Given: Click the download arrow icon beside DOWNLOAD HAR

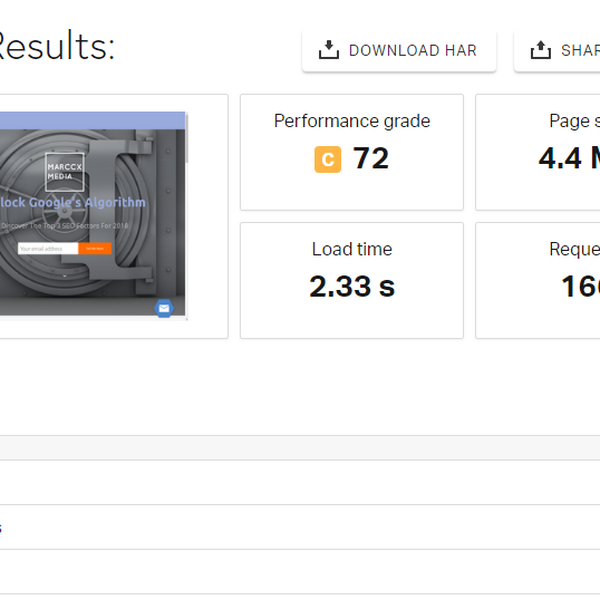Looking at the screenshot, I should point(329,50).
